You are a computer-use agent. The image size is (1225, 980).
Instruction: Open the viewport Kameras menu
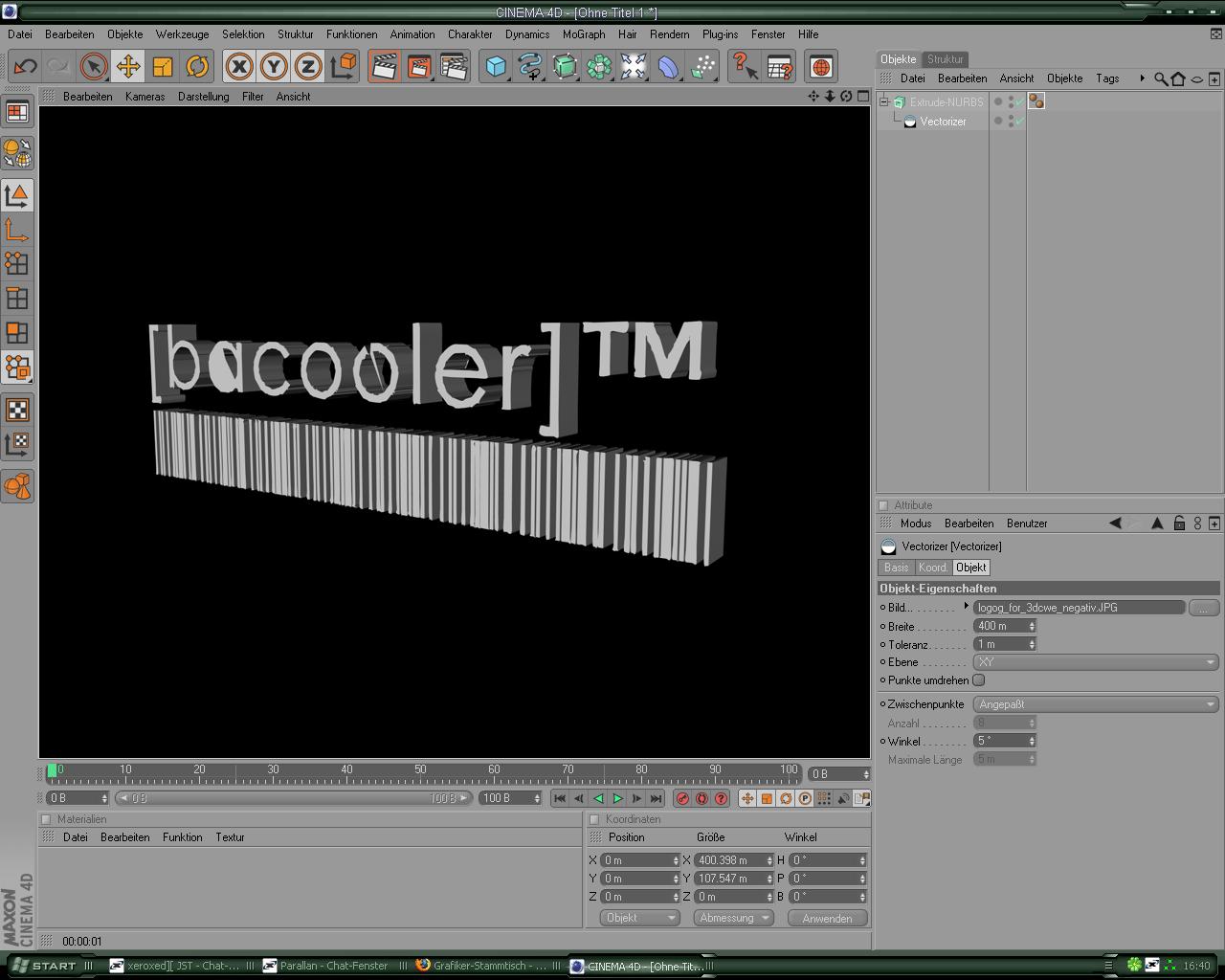click(145, 97)
